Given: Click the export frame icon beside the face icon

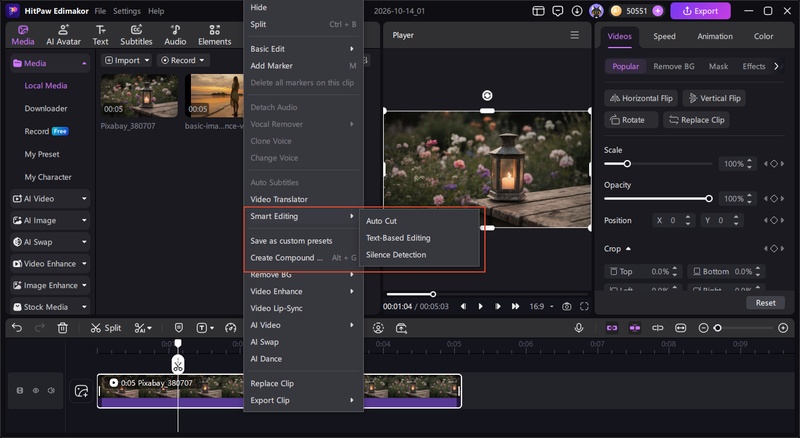Looking at the screenshot, I should point(402,328).
